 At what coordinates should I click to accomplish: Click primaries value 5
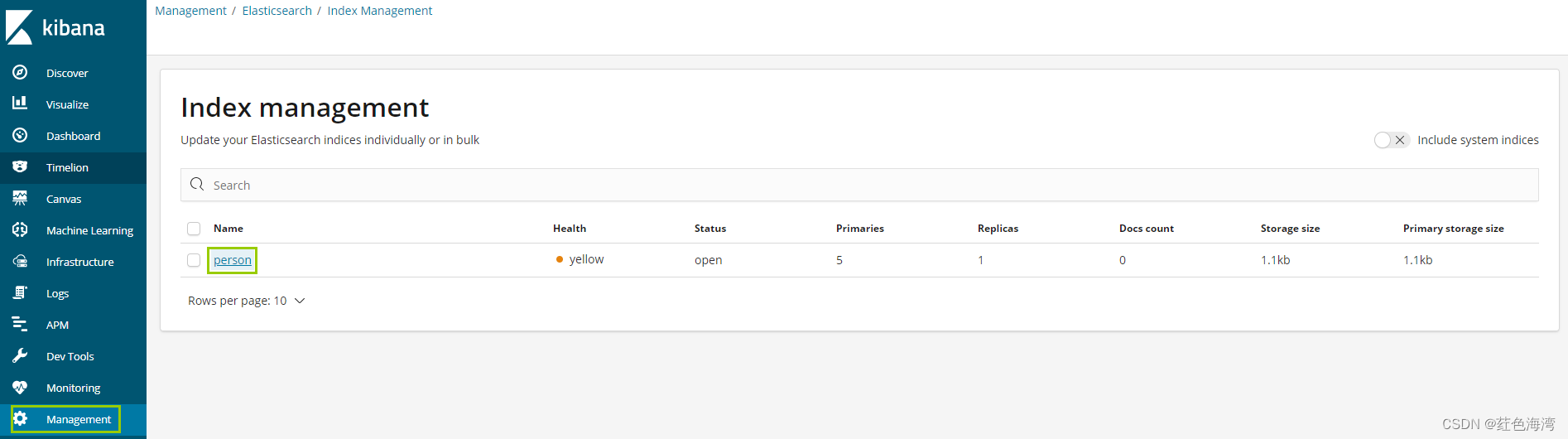839,260
